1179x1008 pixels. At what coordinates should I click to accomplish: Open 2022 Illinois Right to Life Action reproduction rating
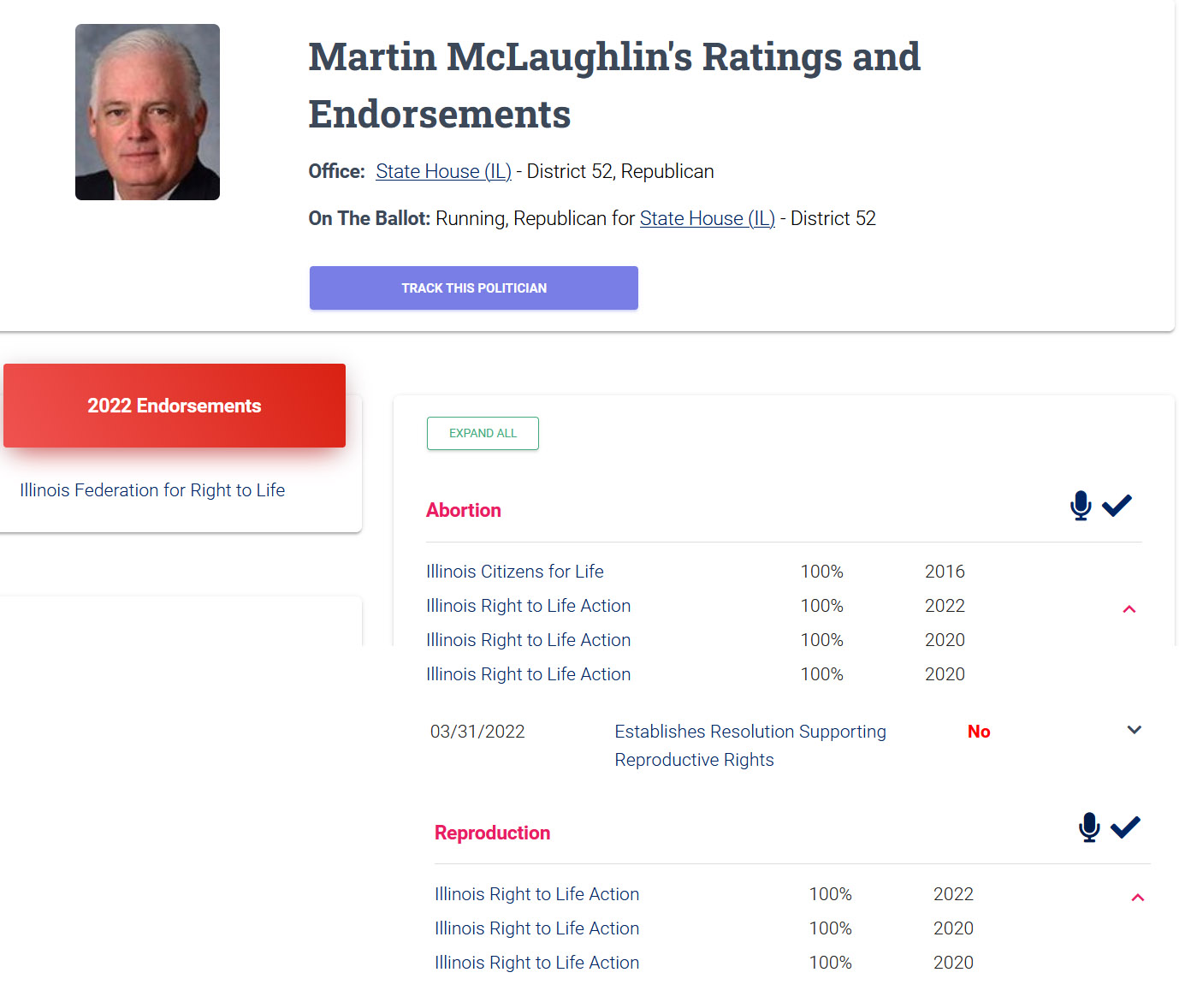pos(536,894)
